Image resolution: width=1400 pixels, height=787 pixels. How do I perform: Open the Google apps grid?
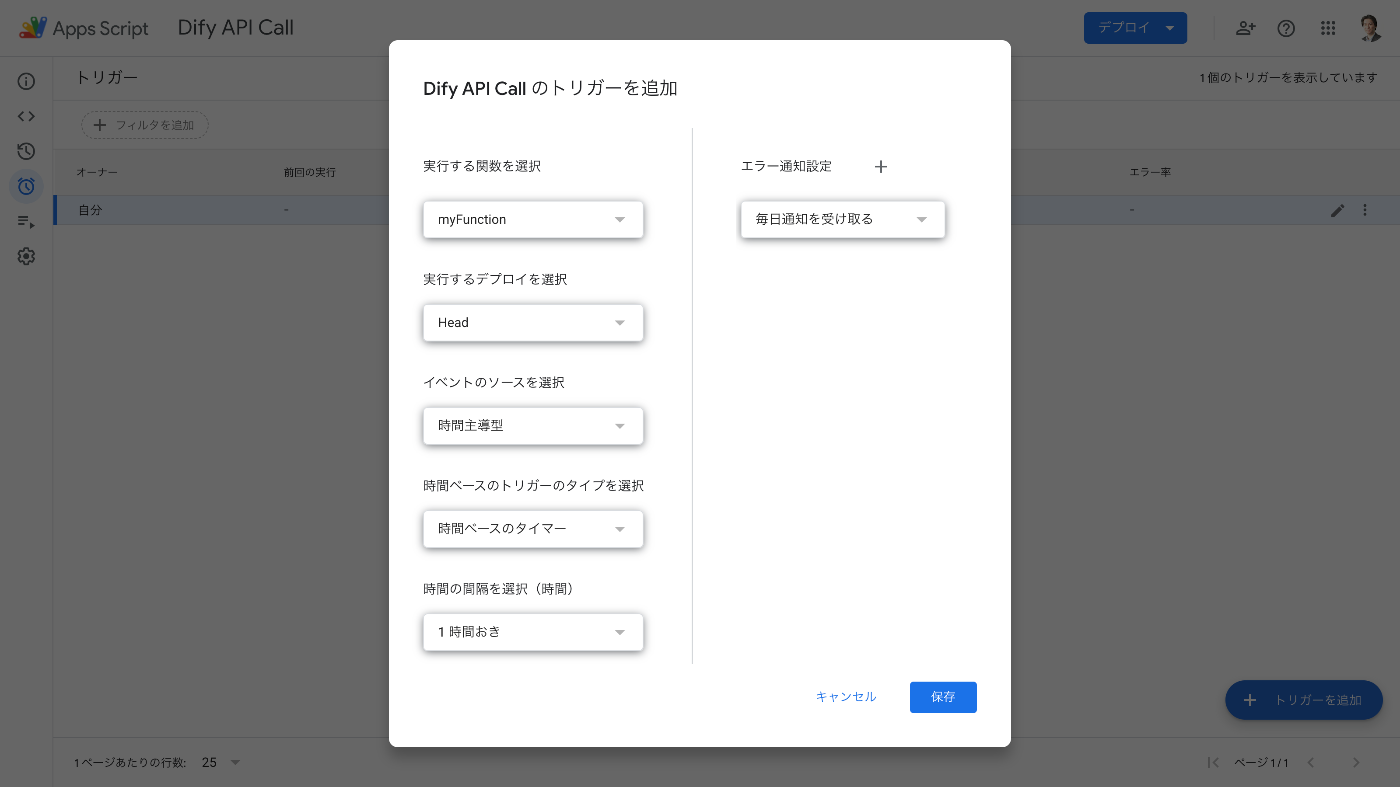pos(1328,28)
